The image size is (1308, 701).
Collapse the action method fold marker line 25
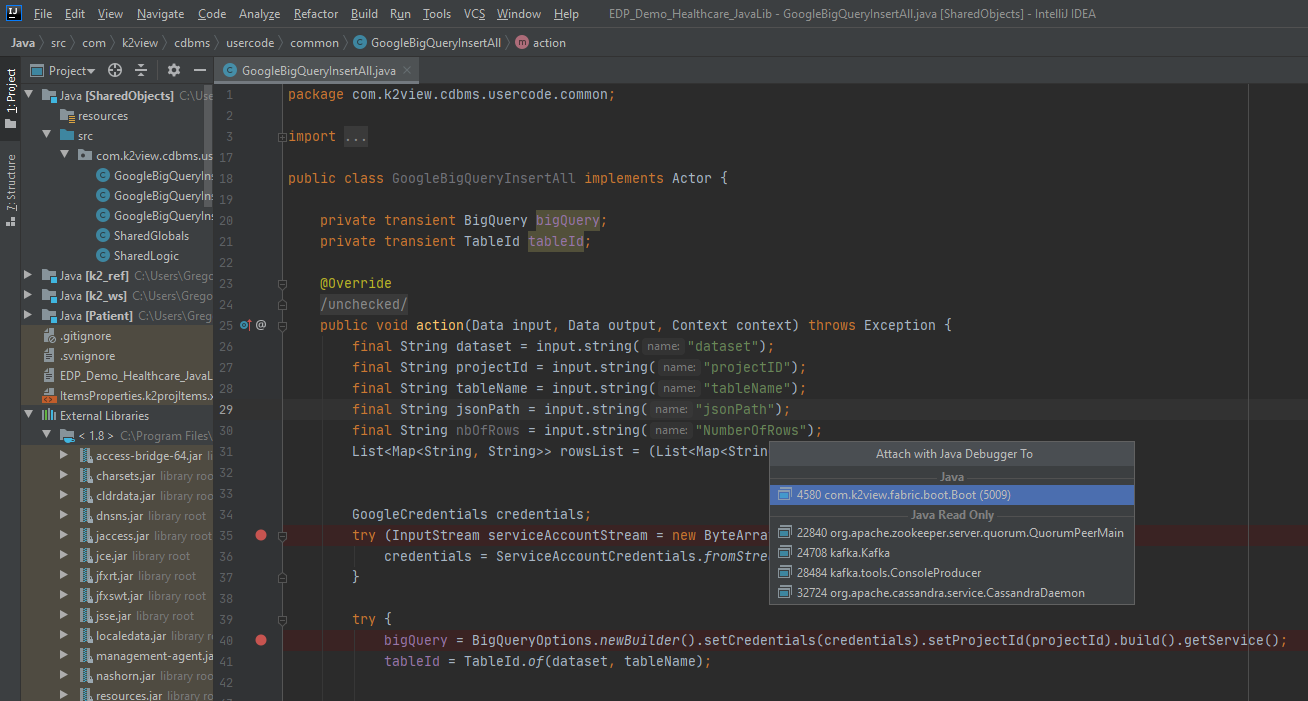(283, 325)
